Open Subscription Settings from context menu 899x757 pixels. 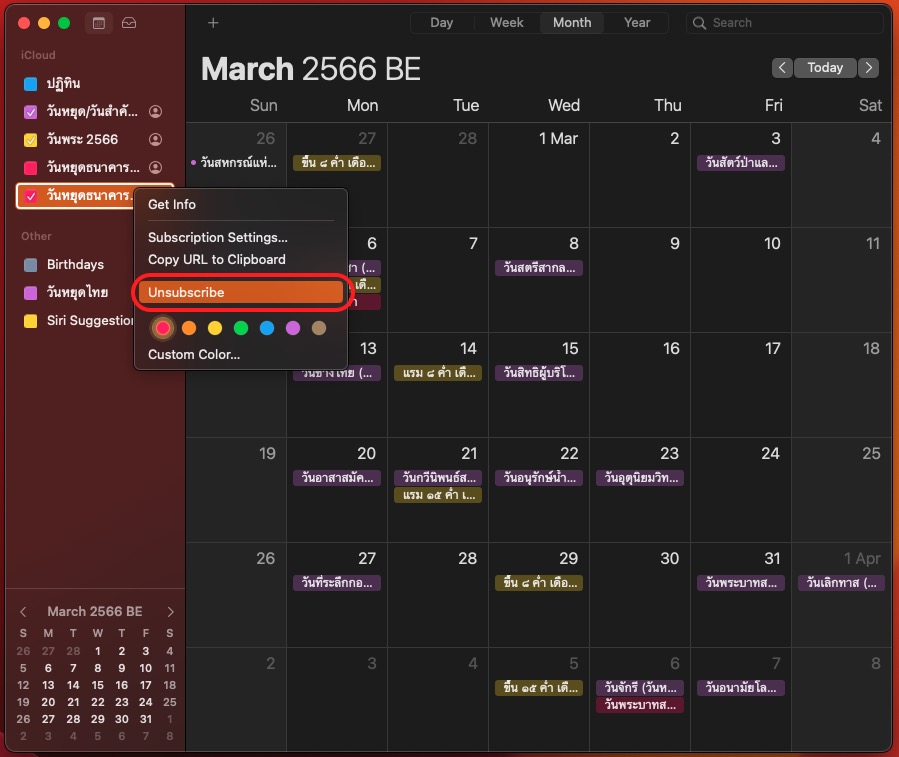pos(218,238)
